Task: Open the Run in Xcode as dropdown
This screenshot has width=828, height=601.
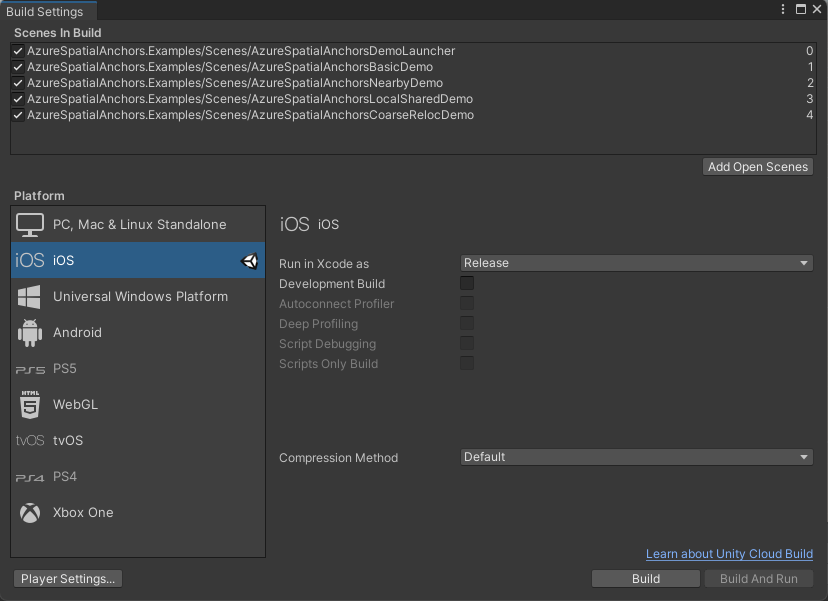Action: [x=636, y=262]
